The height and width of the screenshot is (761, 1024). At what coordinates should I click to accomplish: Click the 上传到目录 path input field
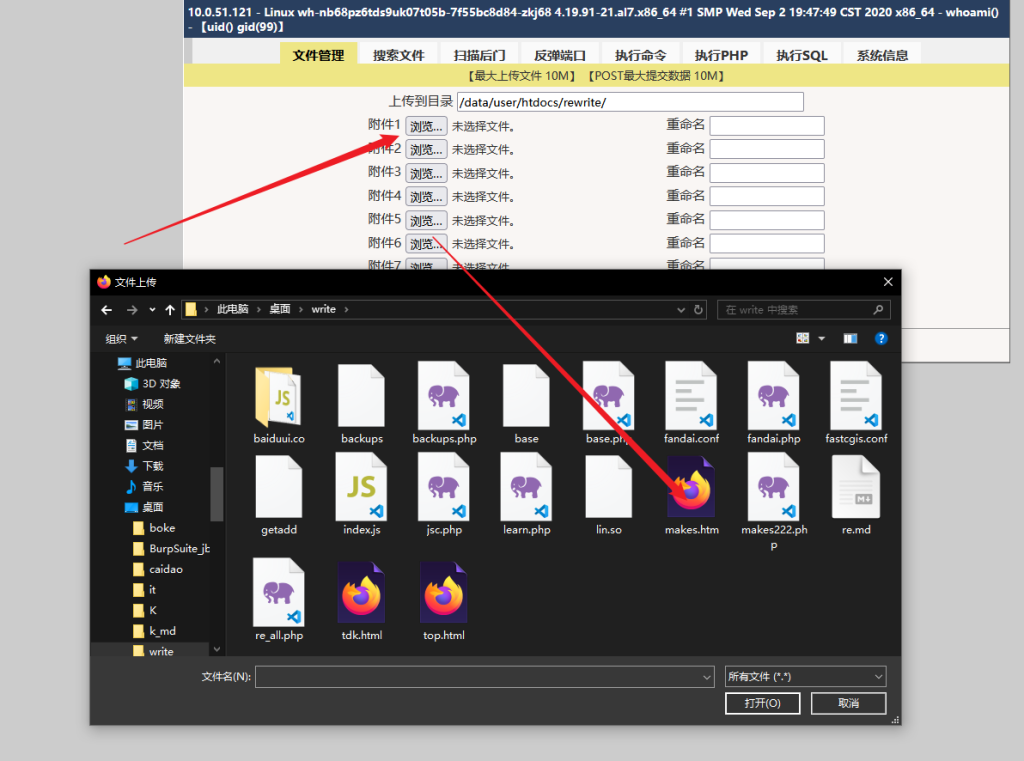click(630, 102)
